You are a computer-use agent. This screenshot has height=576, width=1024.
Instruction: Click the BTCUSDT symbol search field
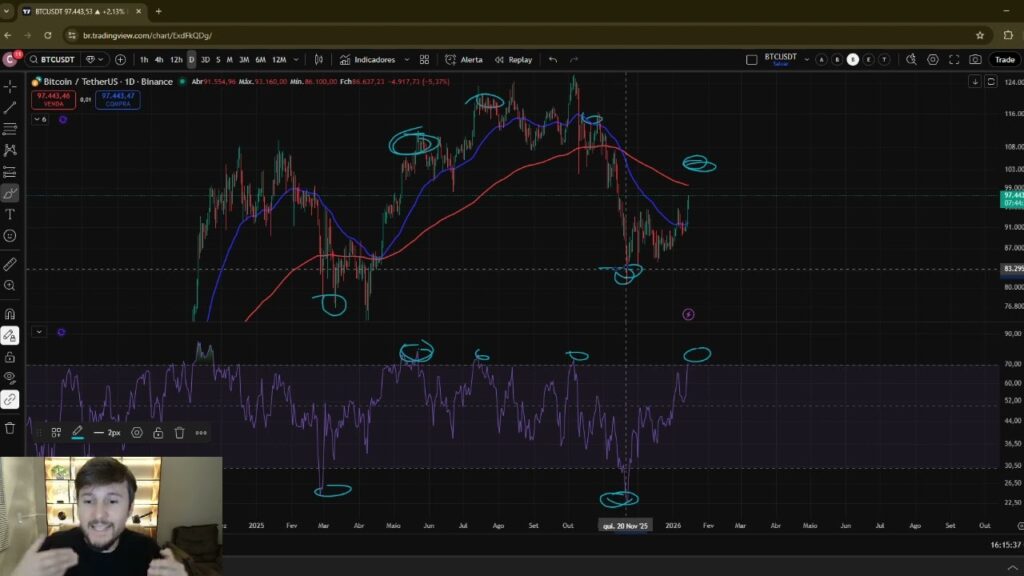point(55,60)
